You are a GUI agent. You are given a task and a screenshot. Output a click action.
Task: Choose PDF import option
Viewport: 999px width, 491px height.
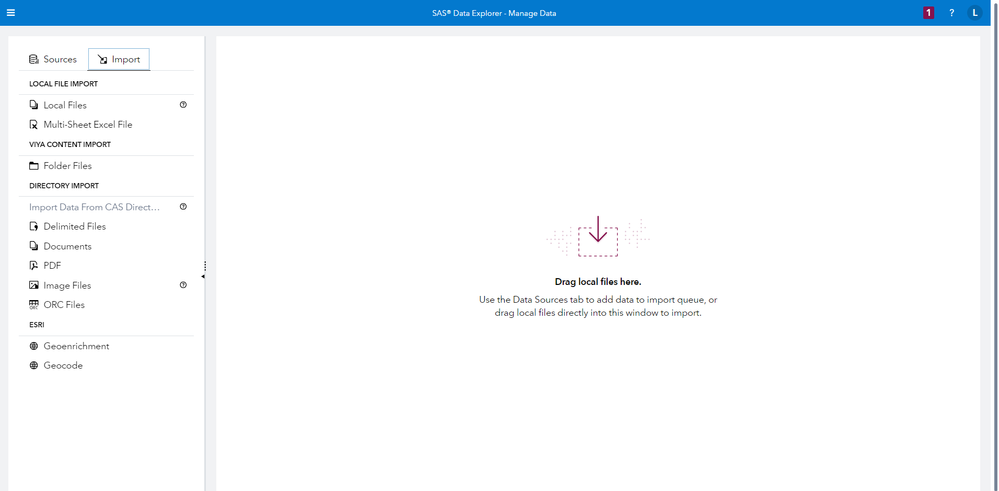(x=52, y=266)
